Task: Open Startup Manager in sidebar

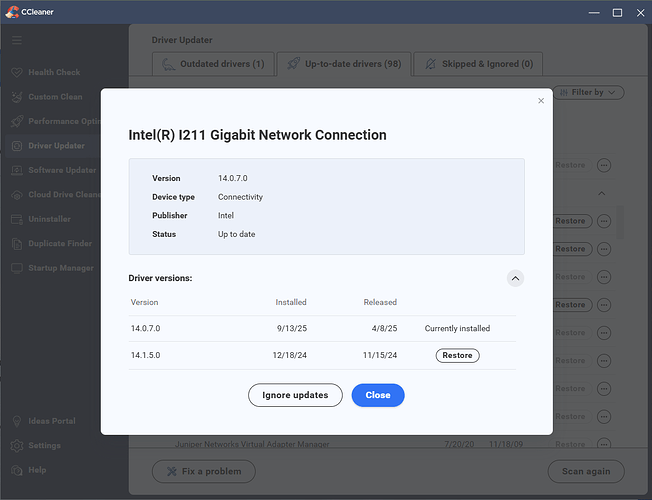Action: (54, 268)
